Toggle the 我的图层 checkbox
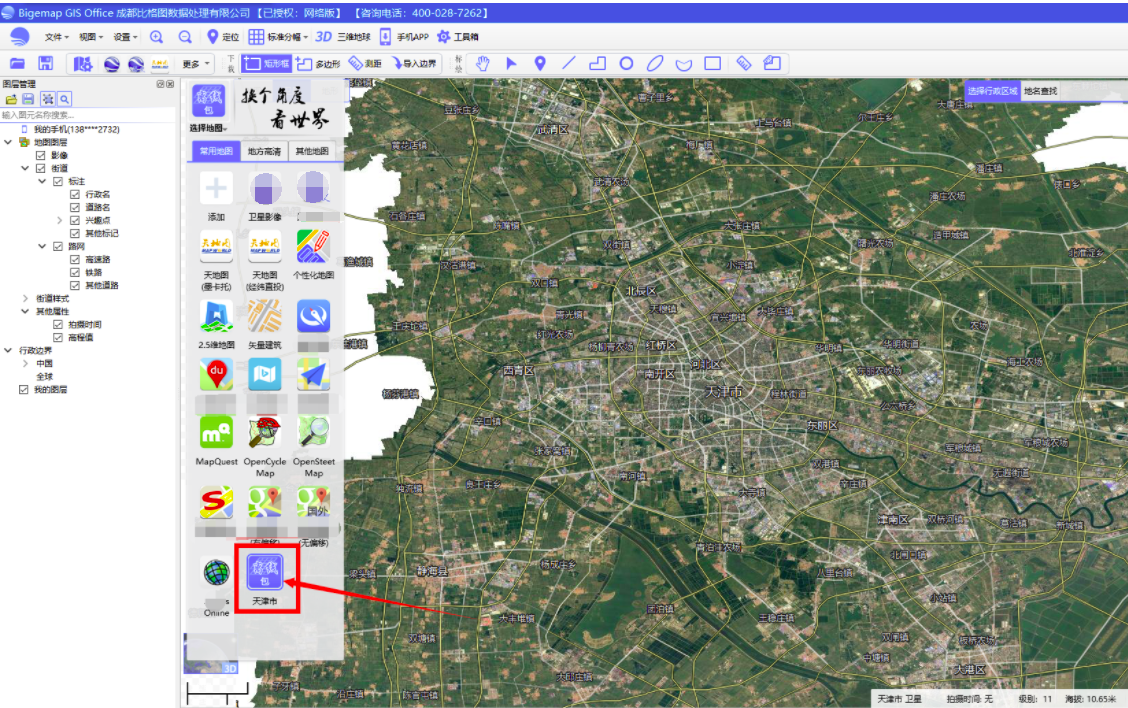This screenshot has width=1128, height=708. coord(24,389)
